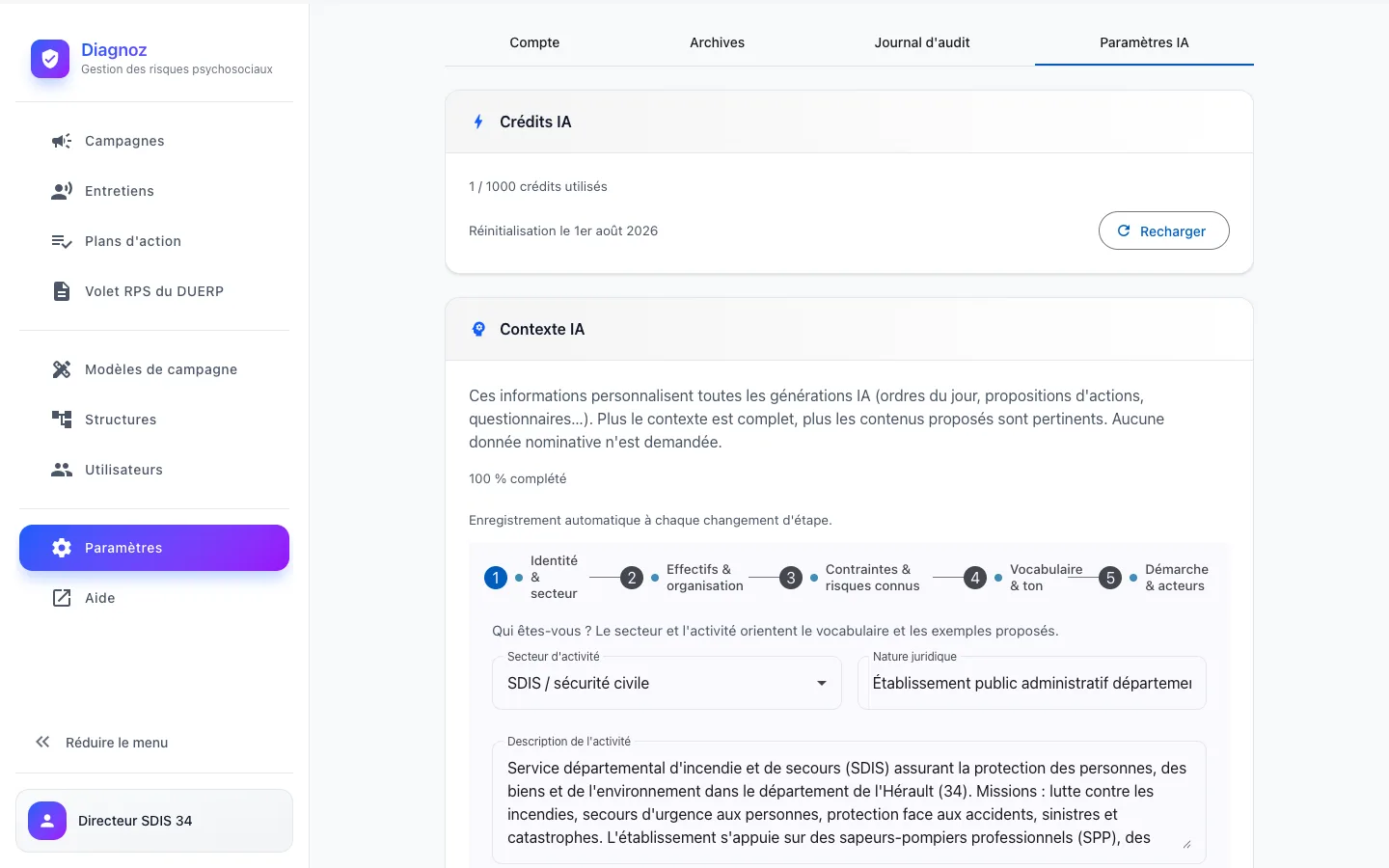Viewport: 1389px width, 868px height.
Task: Go to step 4 Vocabulaire & ton
Action: point(1023,578)
